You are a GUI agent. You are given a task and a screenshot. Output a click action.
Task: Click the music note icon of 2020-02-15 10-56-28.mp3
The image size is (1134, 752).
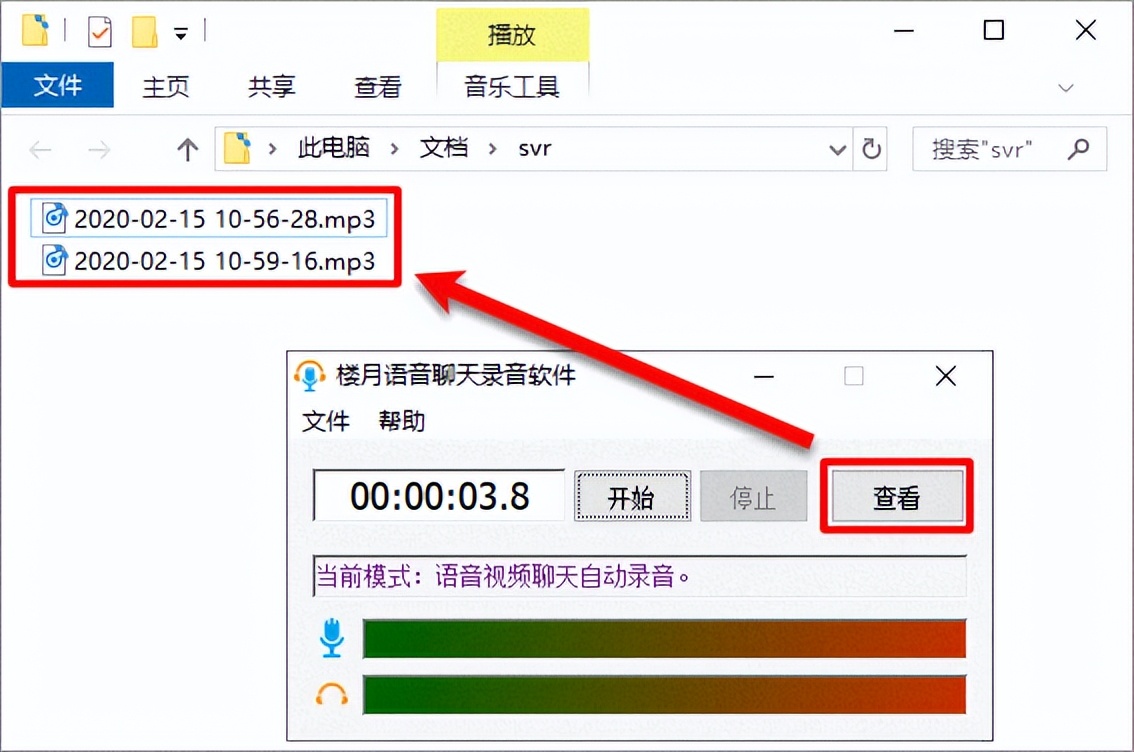[53, 218]
